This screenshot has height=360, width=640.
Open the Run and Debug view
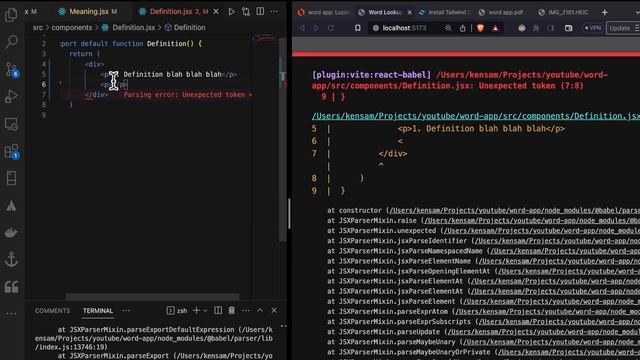11,96
